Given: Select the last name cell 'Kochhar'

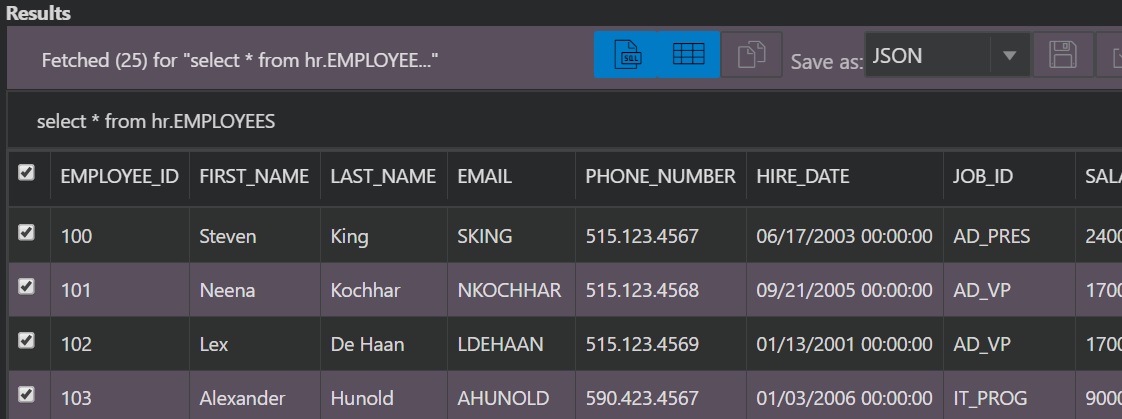Looking at the screenshot, I should click(x=383, y=290).
